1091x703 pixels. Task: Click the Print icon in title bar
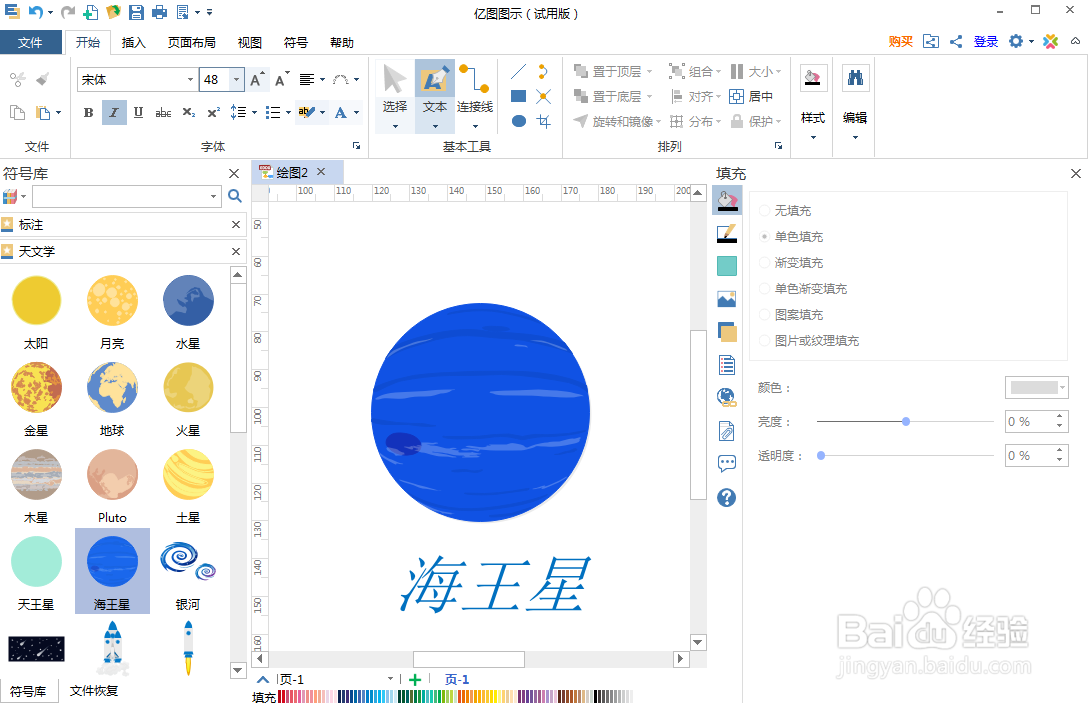(159, 12)
